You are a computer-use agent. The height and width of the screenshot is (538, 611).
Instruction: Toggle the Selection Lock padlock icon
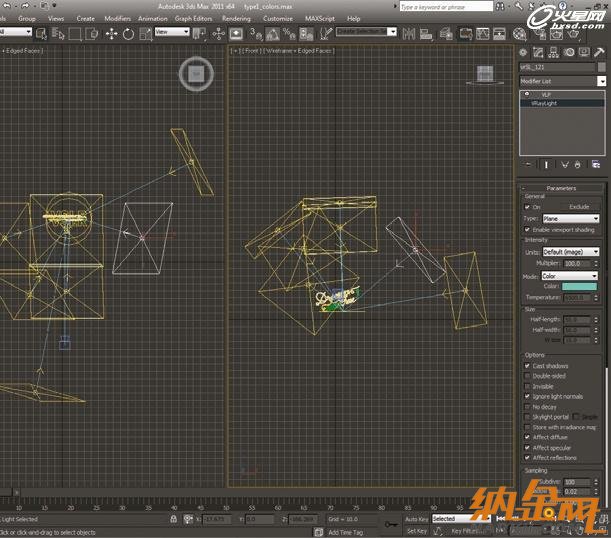point(173,519)
